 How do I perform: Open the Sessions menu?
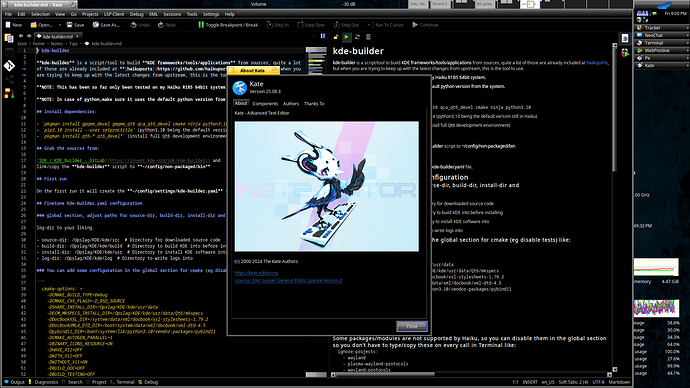[172, 14]
